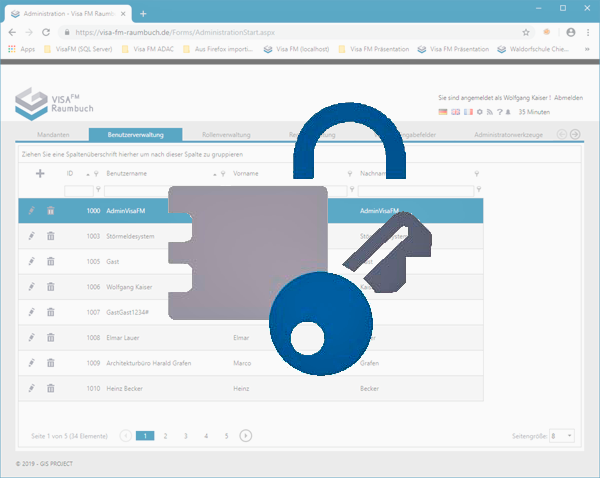Open the notification bell icon
600x478 pixels.
pos(508,112)
